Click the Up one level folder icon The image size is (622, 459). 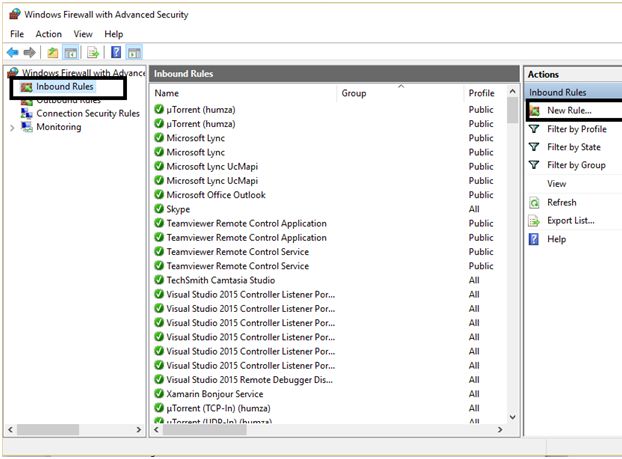click(x=53, y=52)
